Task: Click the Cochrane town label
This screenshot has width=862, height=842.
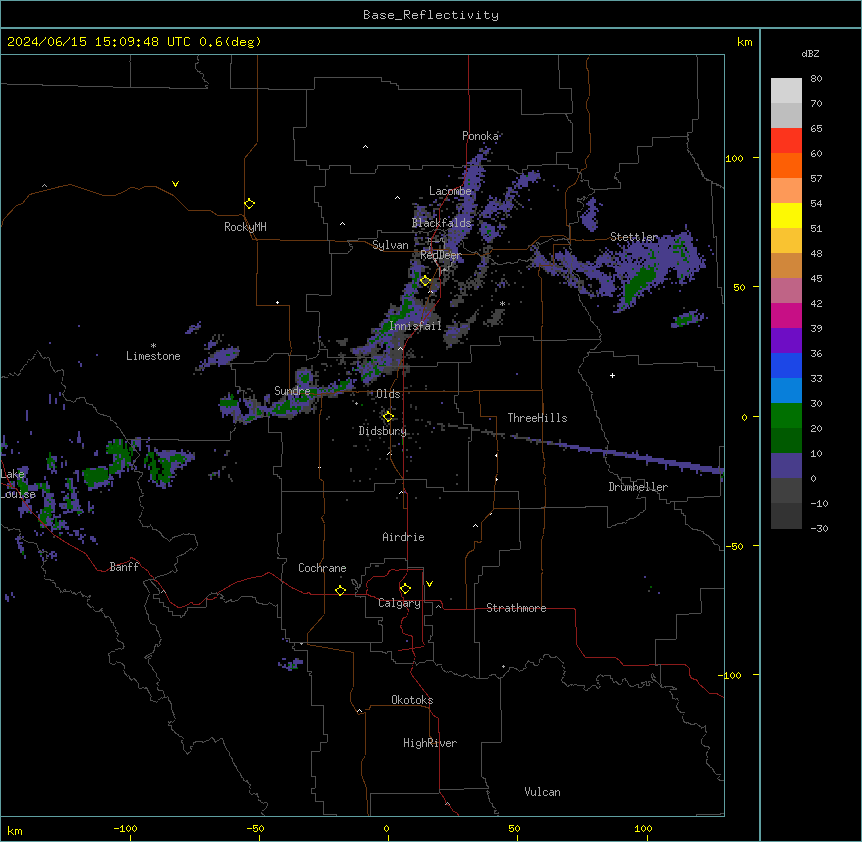Action: [322, 568]
